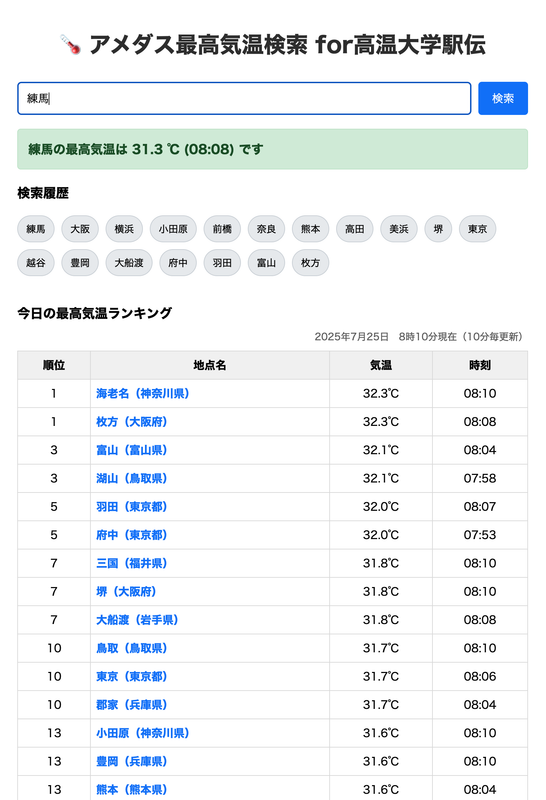Click the 美浜 history chip
546x800 pixels.
(399, 229)
